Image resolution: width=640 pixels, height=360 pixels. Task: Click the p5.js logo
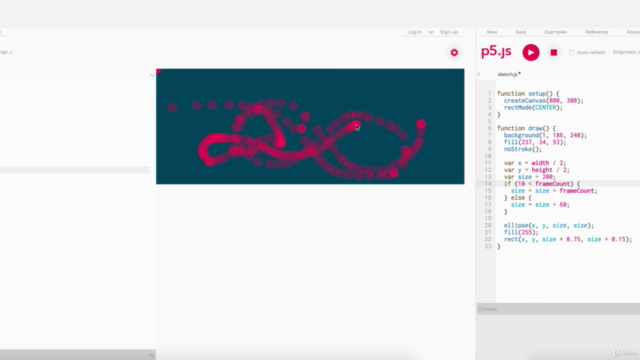(496, 51)
